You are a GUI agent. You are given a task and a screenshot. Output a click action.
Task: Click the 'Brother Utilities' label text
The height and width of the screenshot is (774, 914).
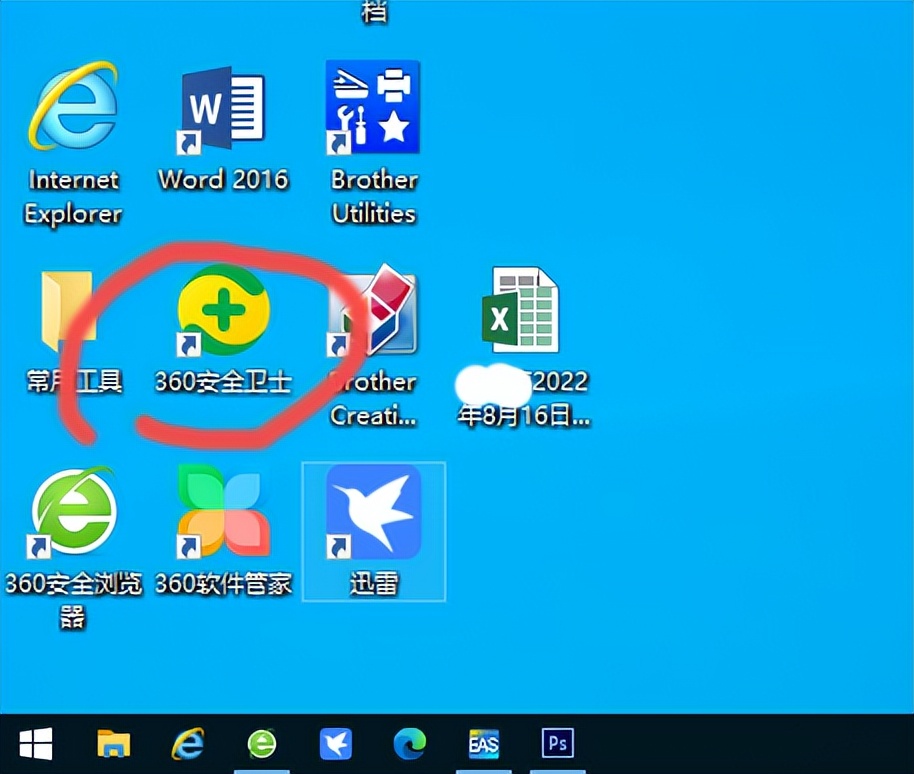pos(374,196)
